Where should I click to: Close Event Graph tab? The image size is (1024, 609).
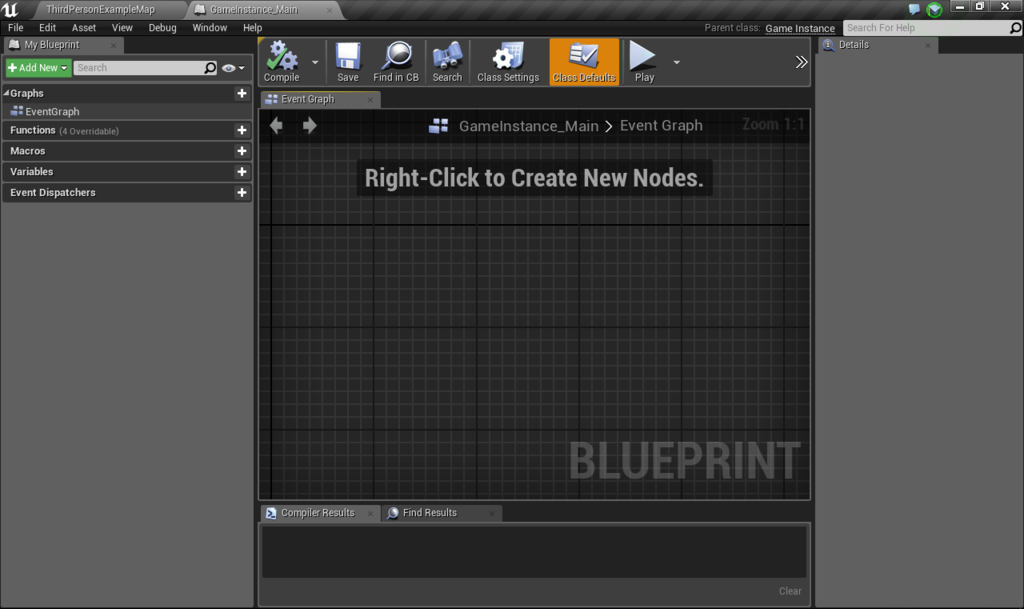point(370,99)
